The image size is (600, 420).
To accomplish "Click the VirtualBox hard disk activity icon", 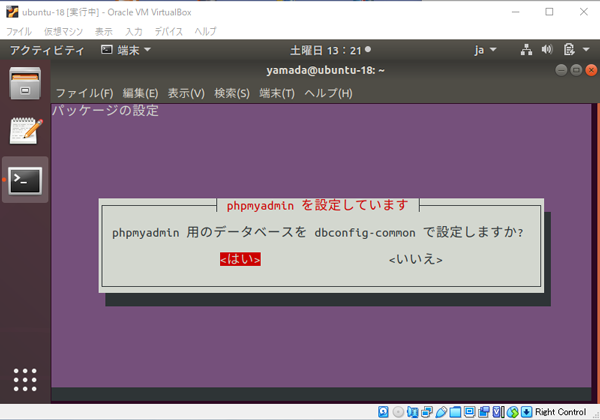I will pos(383,412).
